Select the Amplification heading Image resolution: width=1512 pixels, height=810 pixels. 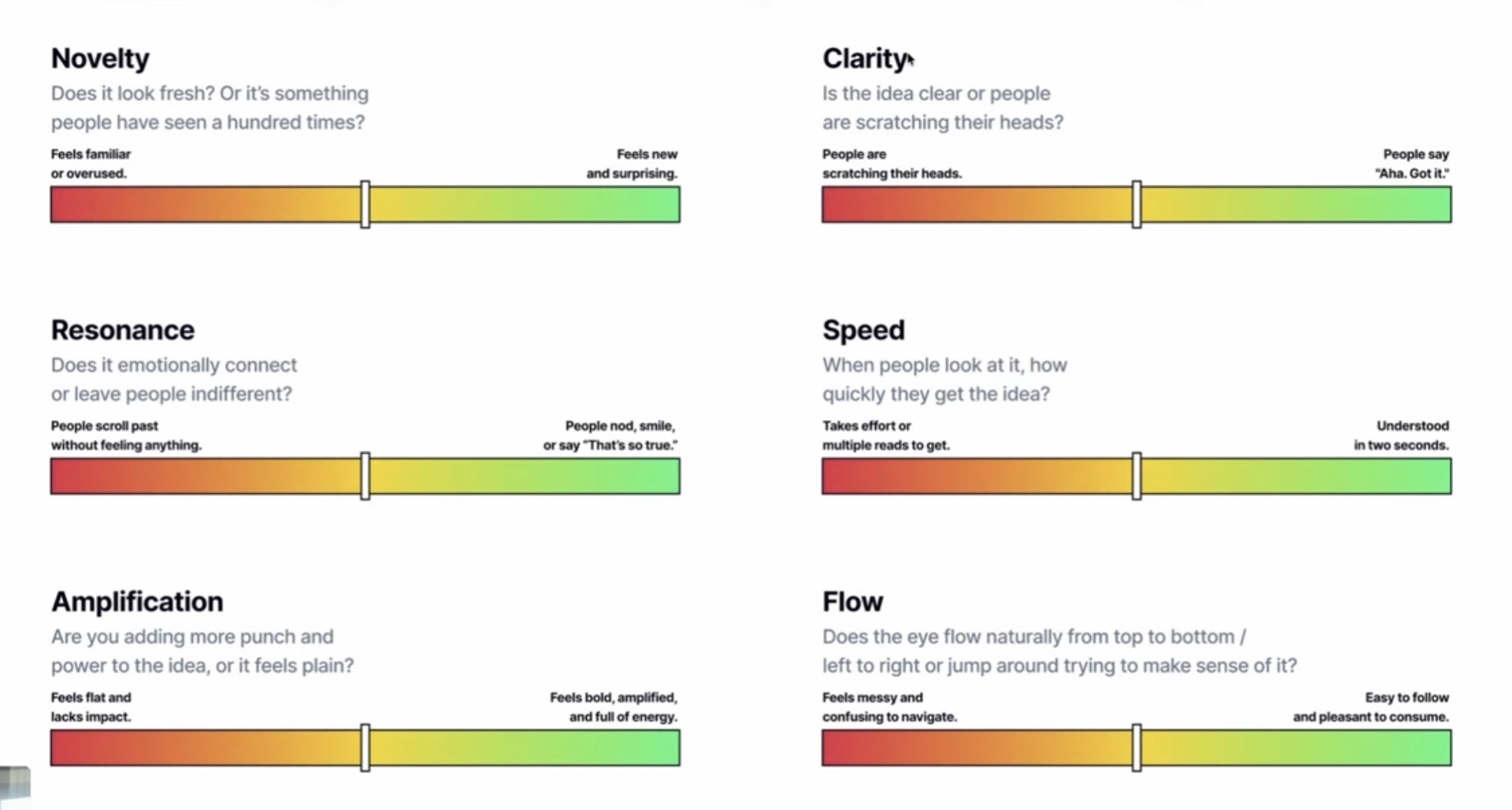[137, 602]
